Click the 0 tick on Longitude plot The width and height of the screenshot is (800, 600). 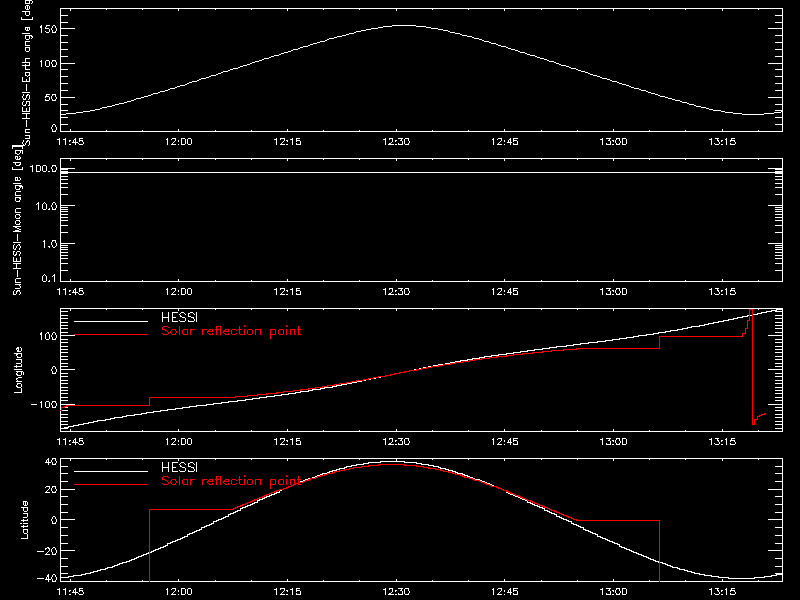pyautogui.click(x=54, y=370)
